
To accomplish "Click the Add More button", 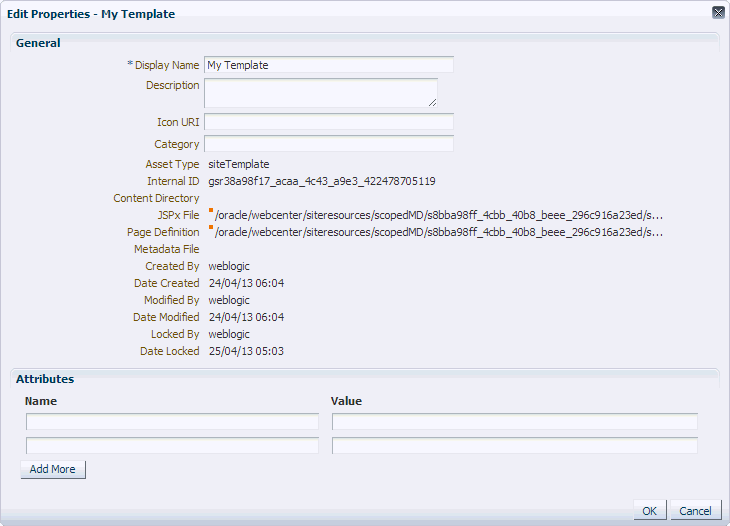I will coord(53,469).
